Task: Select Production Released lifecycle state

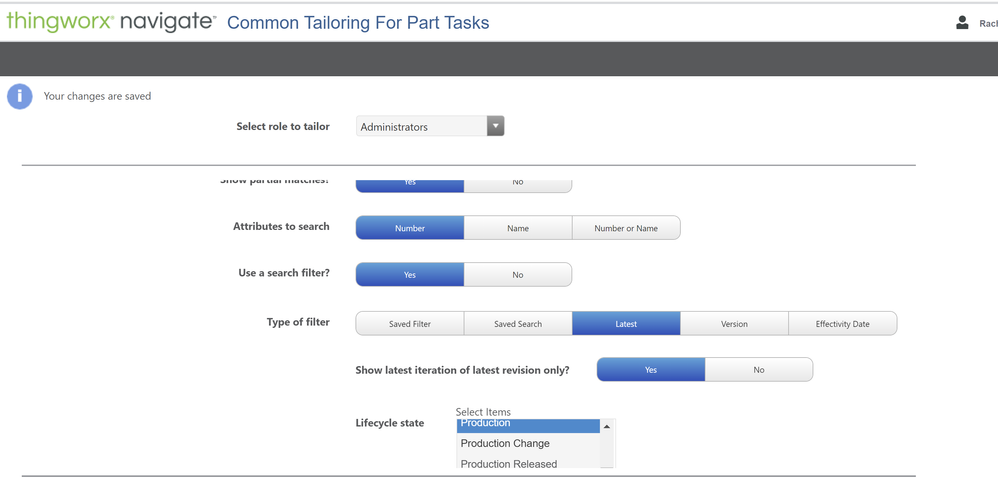Action: (509, 463)
